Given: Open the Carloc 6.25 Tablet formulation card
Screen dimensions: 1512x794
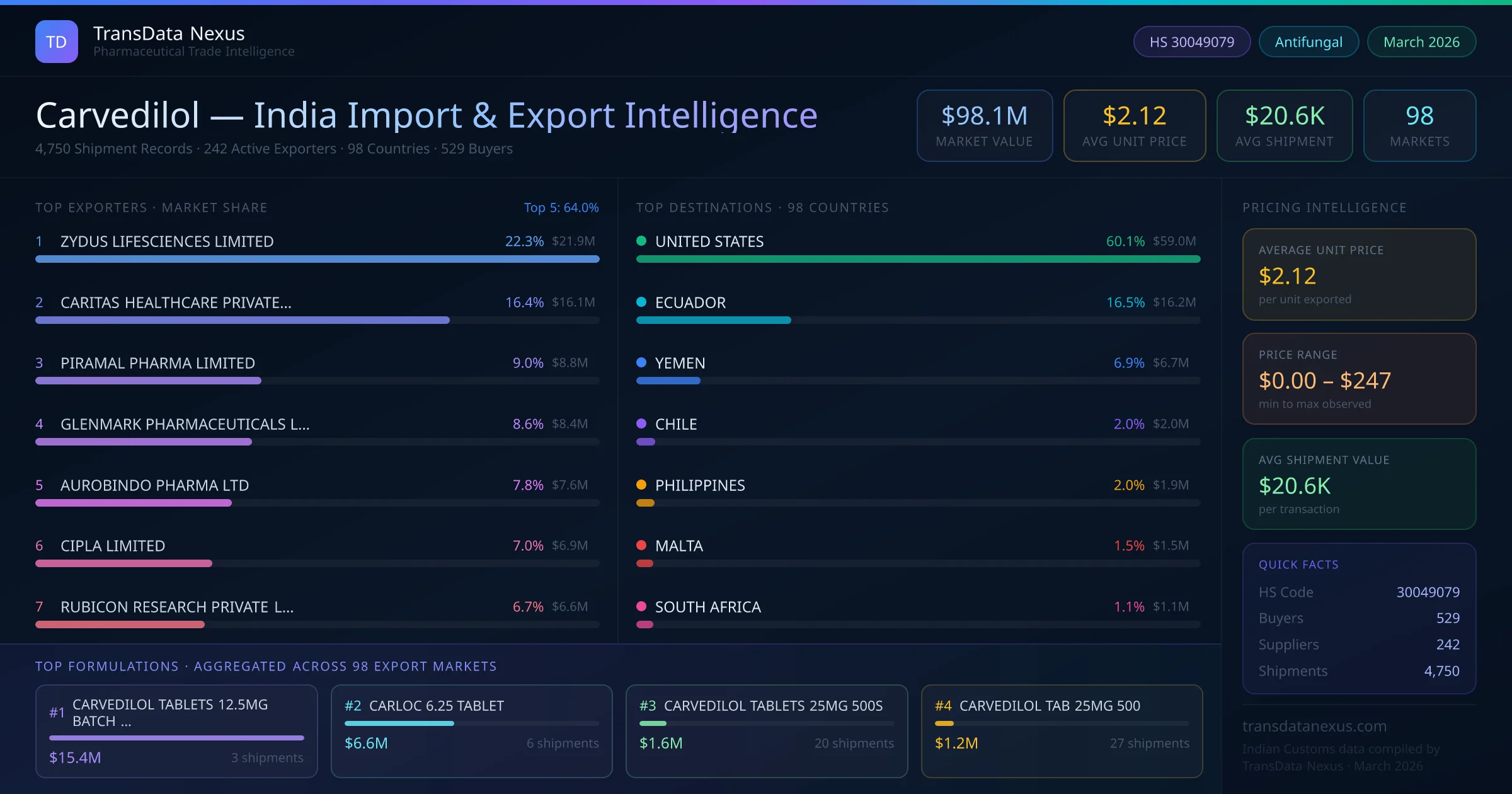Looking at the screenshot, I should 471,730.
